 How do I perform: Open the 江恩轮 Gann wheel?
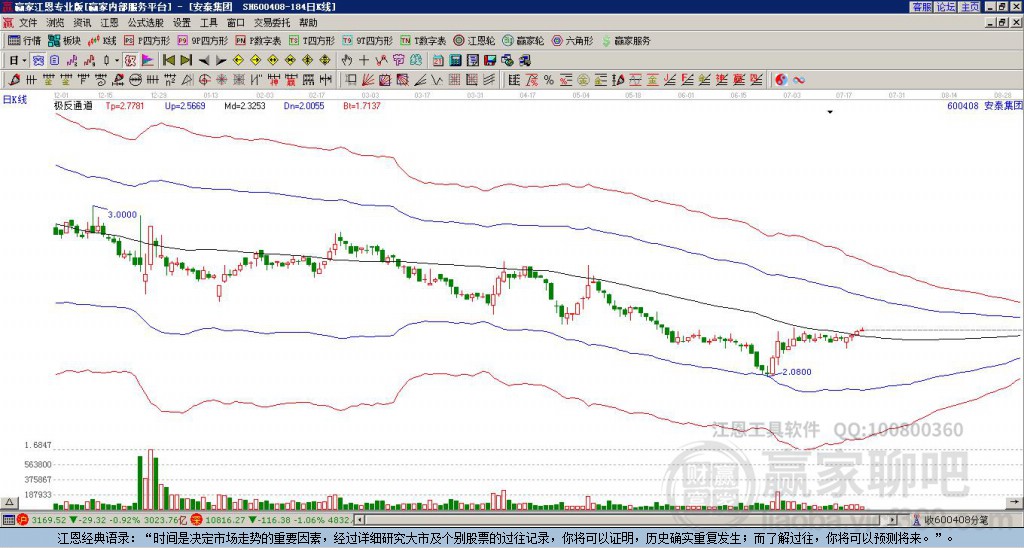coord(474,40)
